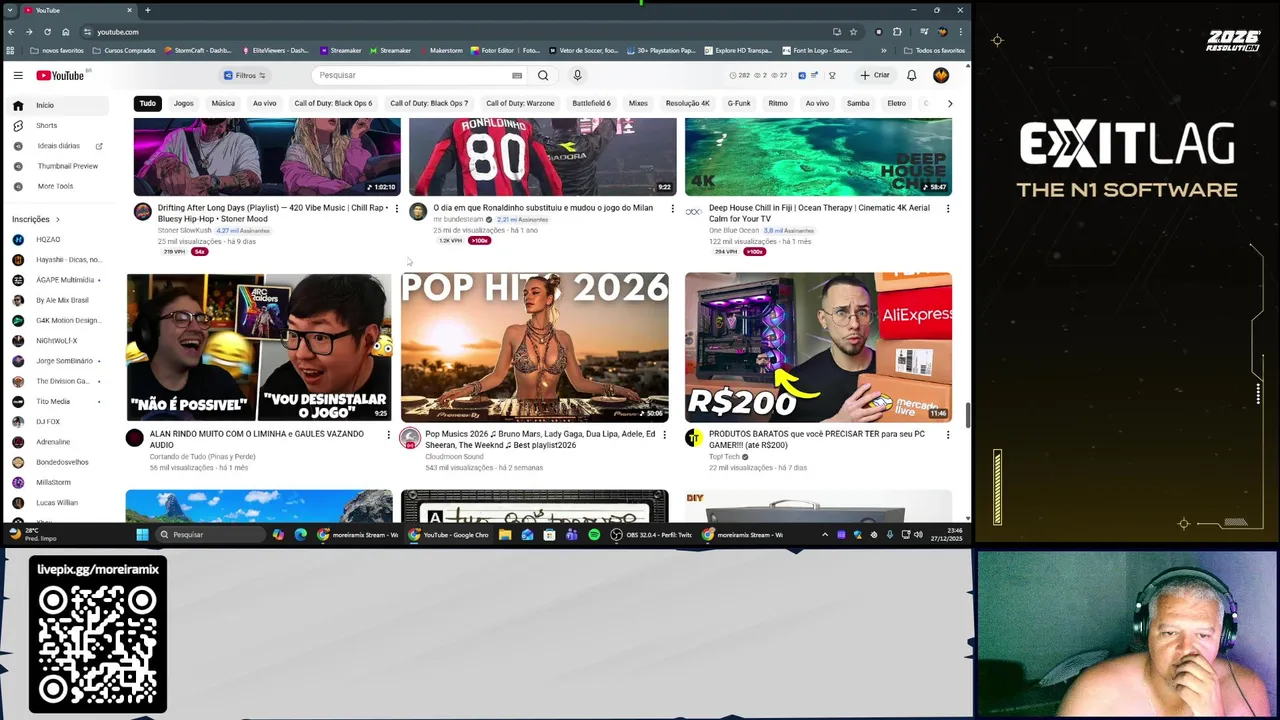This screenshot has width=1280, height=720.
Task: Open Thumbnail Preview sidebar item
Action: (x=58, y=166)
